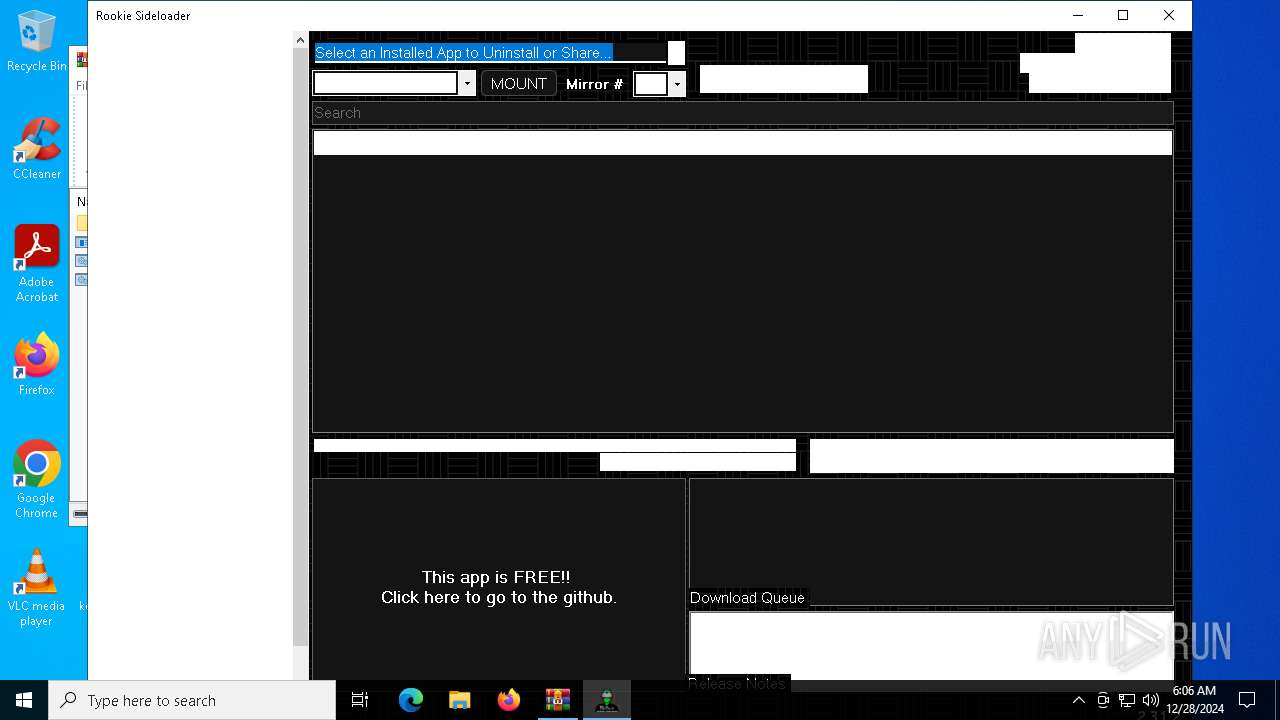The image size is (1280, 720).
Task: Click the taskbar search box
Action: coord(192,700)
